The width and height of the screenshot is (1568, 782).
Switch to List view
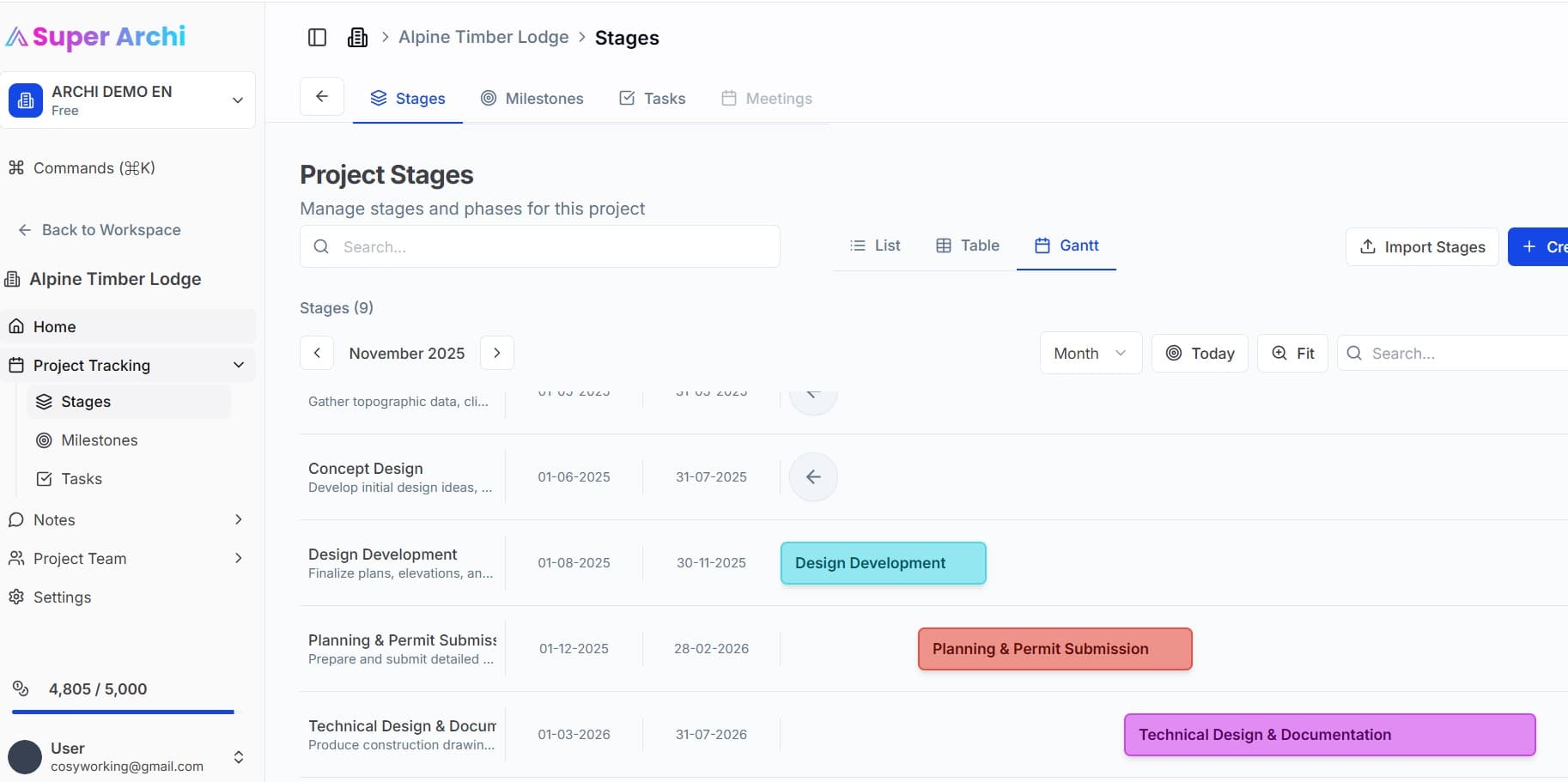coord(875,246)
